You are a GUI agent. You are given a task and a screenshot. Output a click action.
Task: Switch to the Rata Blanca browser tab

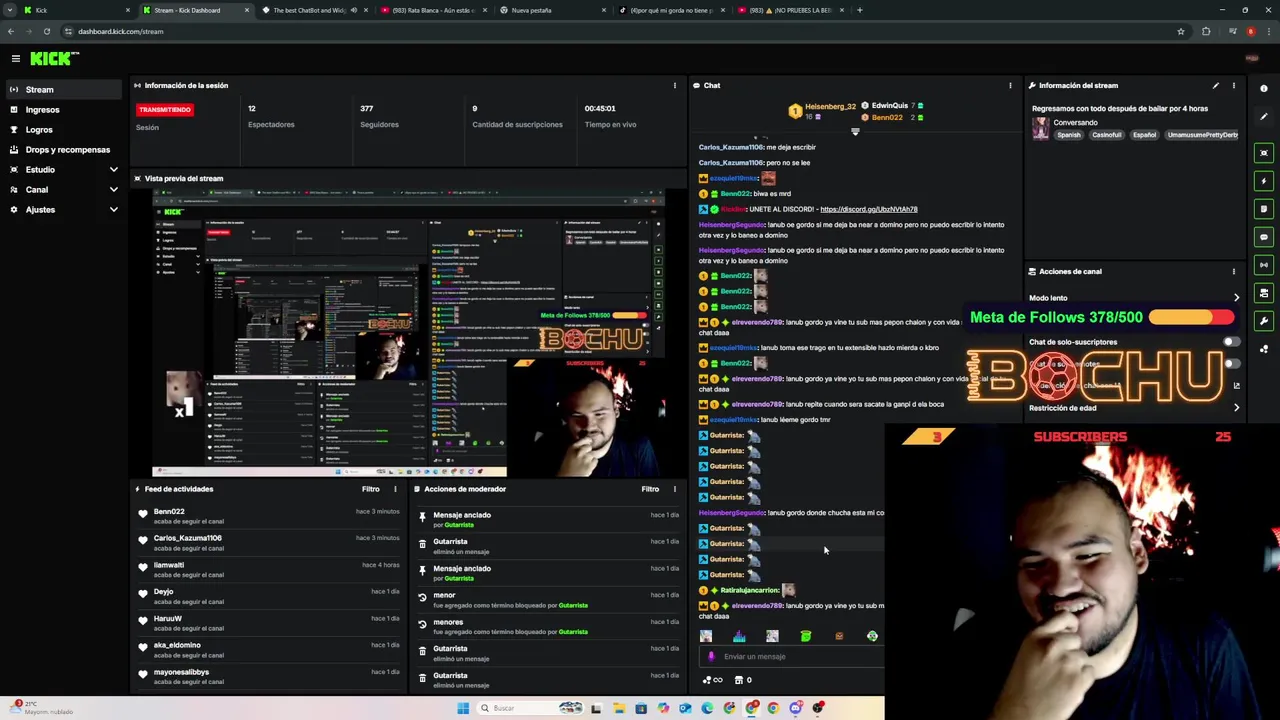(x=431, y=10)
